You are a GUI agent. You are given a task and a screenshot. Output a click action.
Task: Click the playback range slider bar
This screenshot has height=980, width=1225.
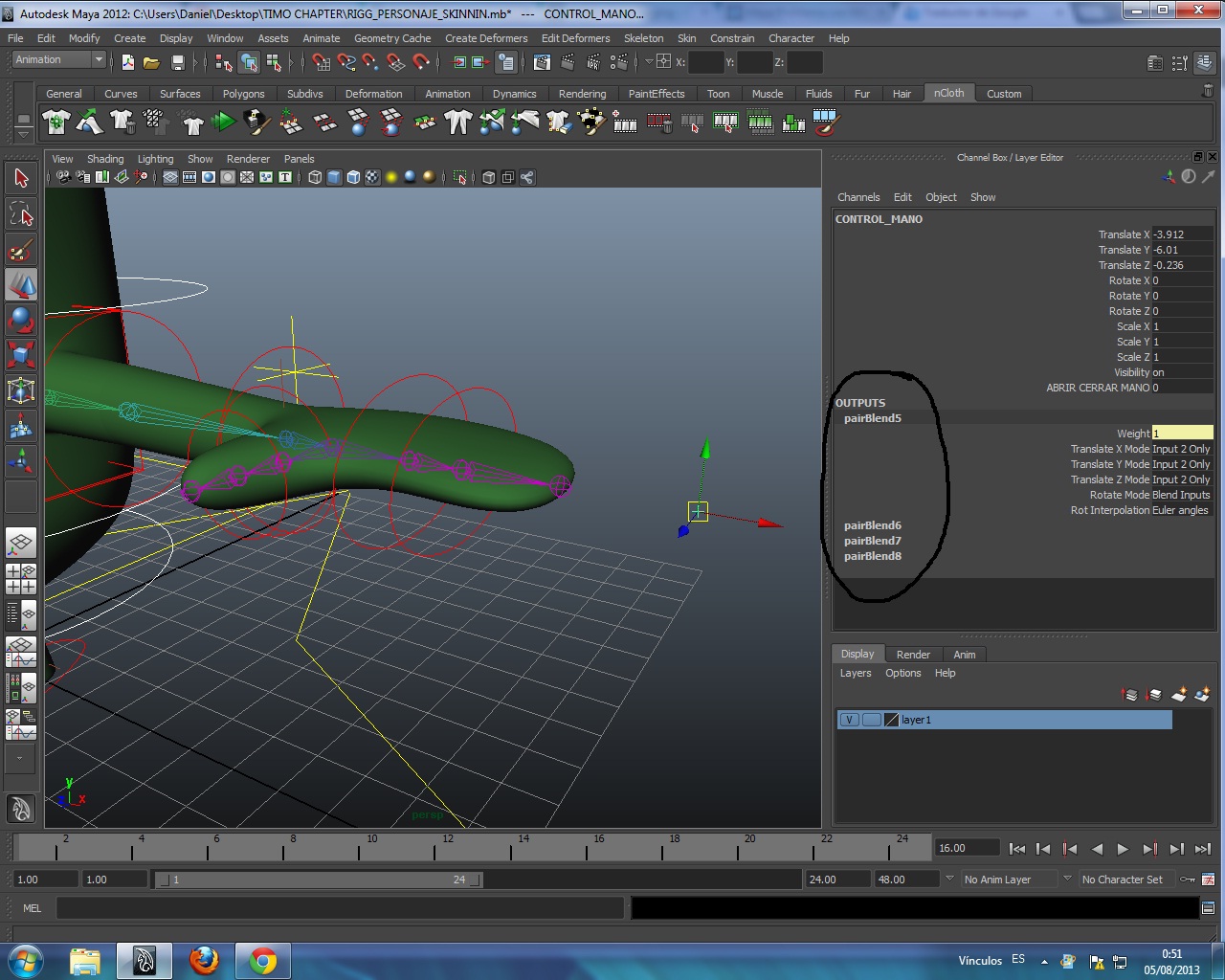click(318, 880)
